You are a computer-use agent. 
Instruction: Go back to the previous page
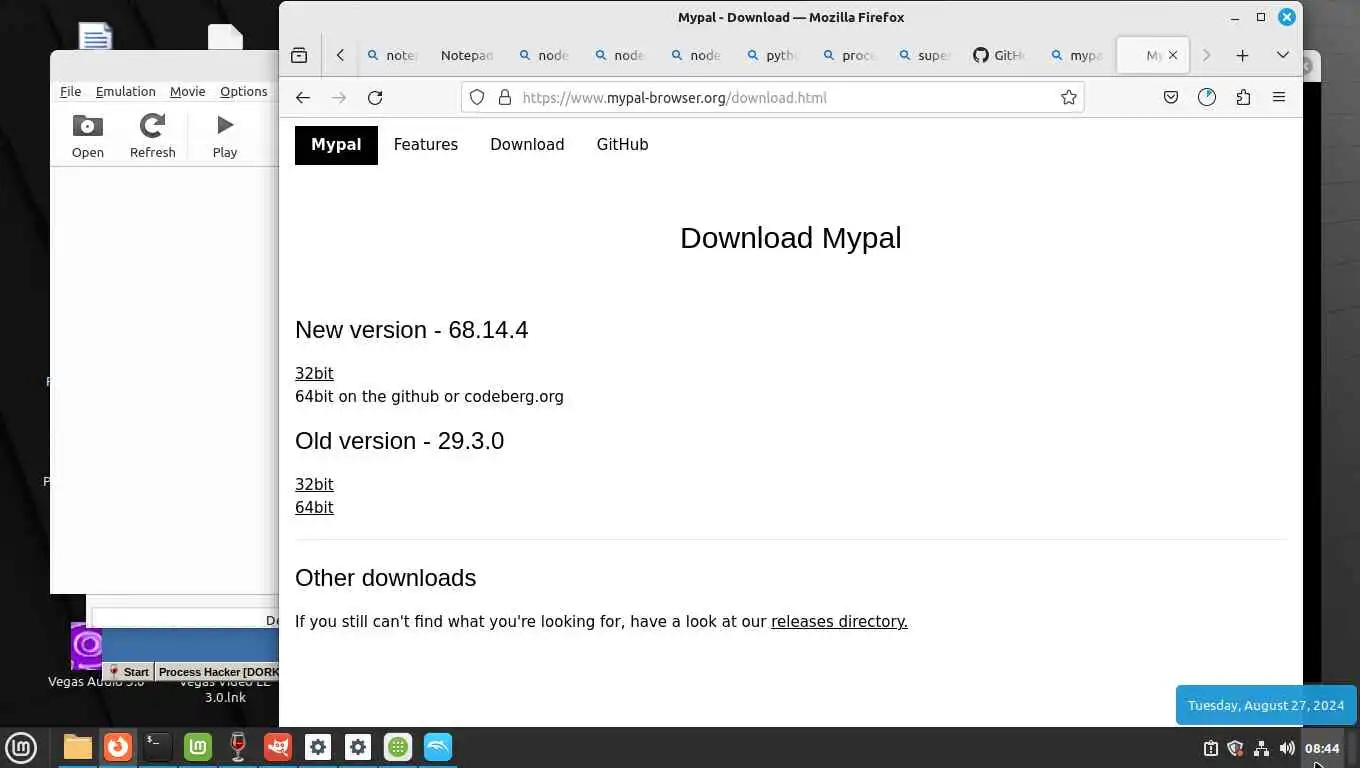coord(303,97)
